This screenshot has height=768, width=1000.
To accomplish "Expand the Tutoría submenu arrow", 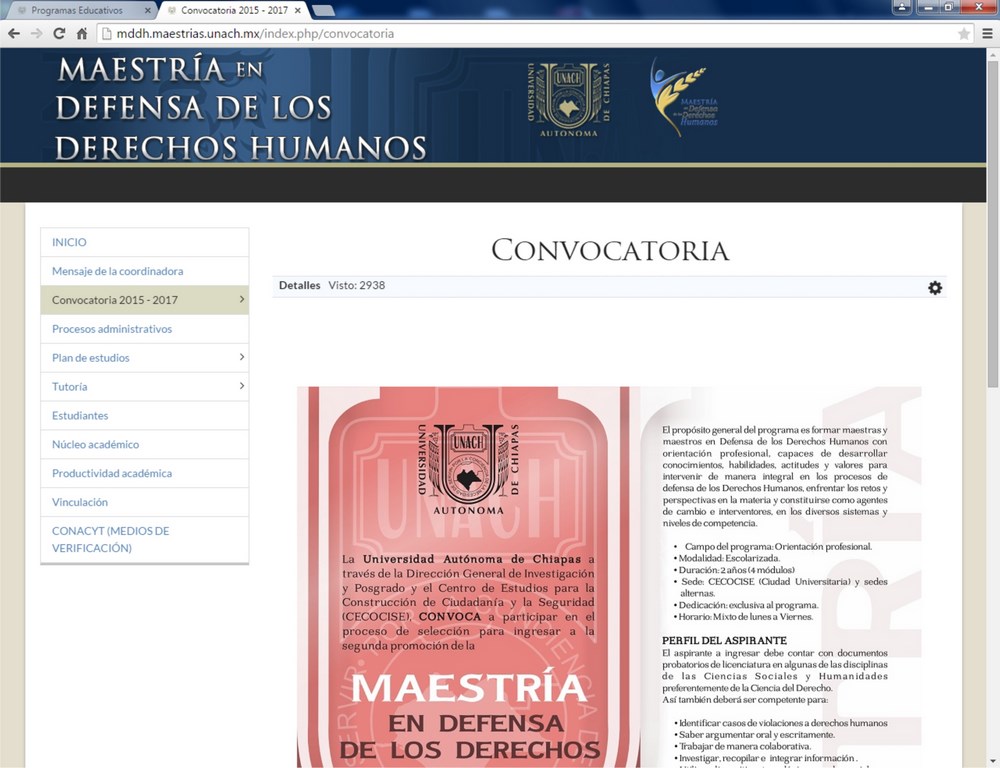I will tap(242, 385).
